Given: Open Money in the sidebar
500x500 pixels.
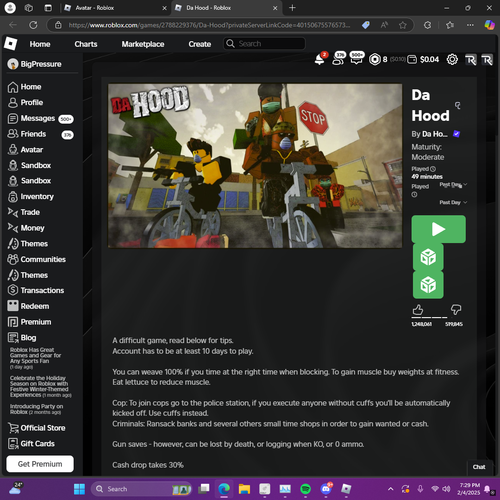Looking at the screenshot, I should point(26,228).
